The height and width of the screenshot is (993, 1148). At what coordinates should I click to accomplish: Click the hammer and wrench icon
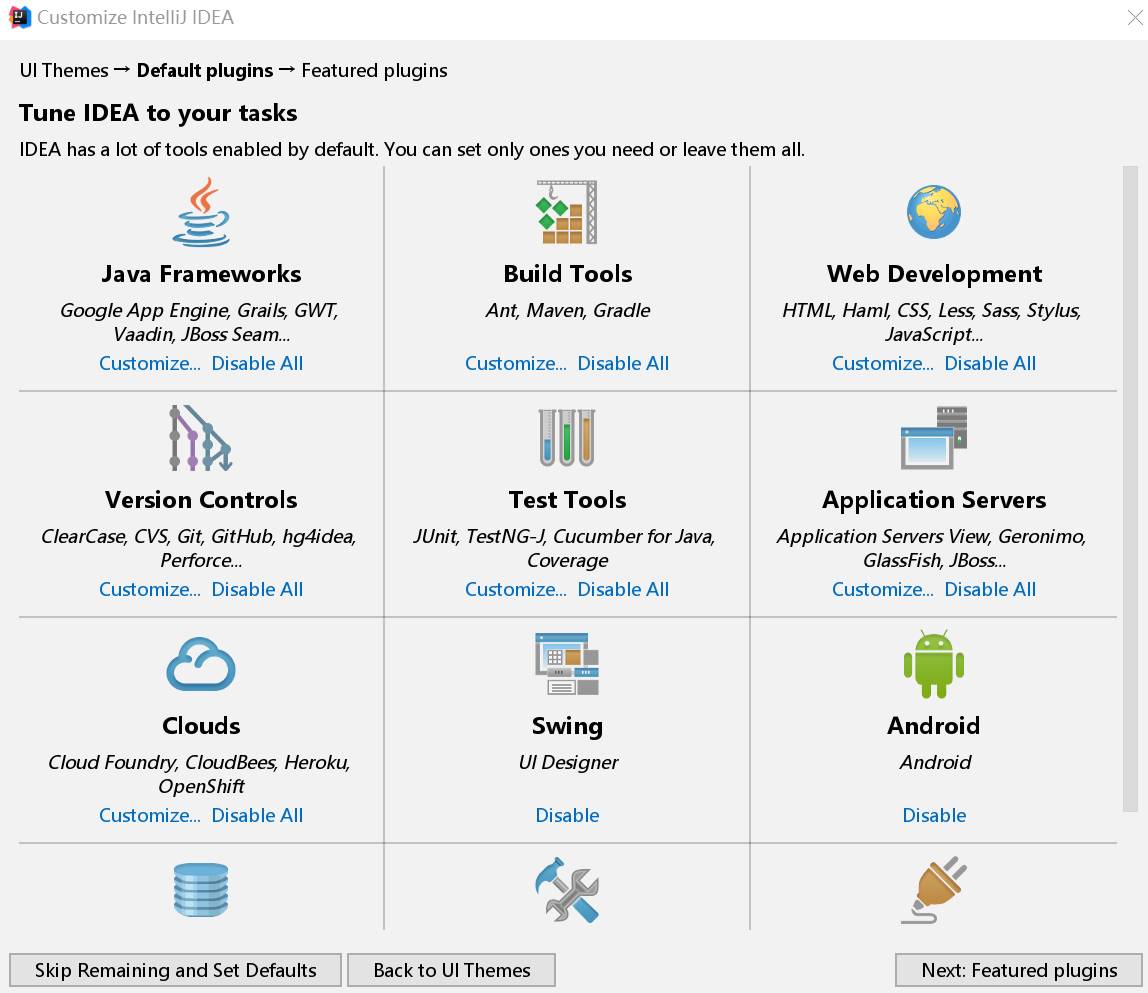[x=567, y=890]
